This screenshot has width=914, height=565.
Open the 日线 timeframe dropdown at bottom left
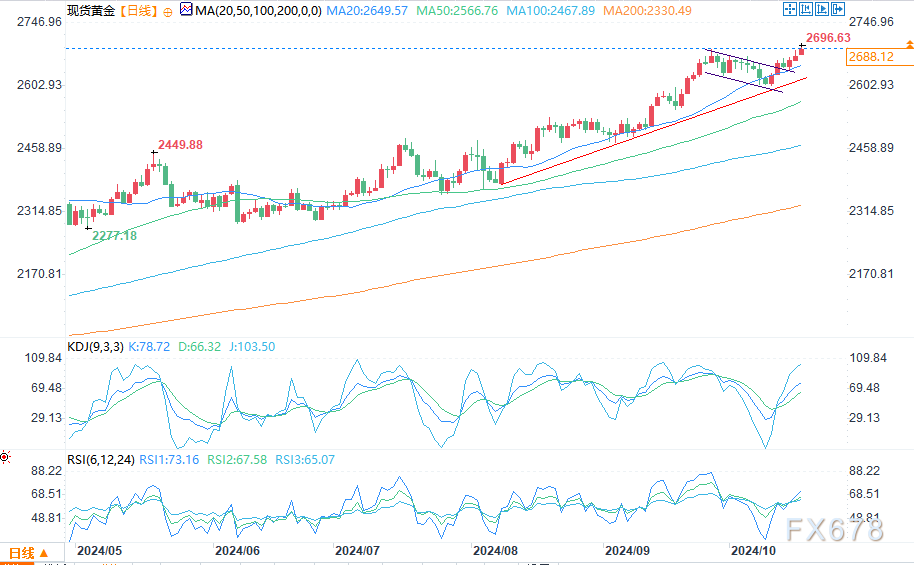pos(28,553)
